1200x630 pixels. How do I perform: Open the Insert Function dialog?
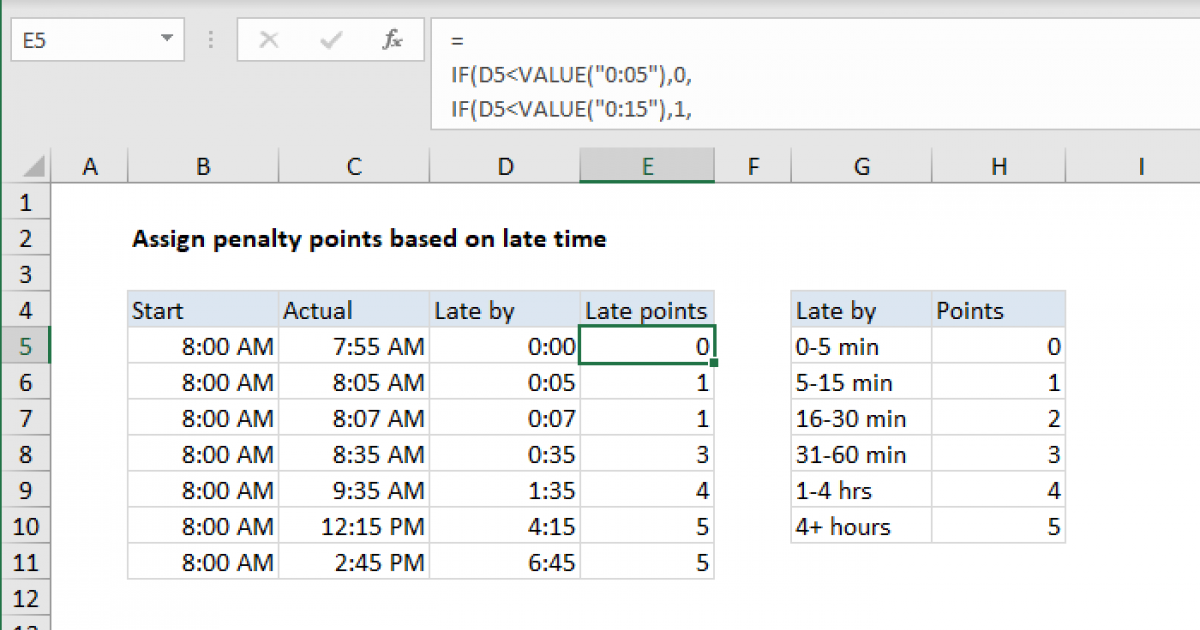(392, 40)
